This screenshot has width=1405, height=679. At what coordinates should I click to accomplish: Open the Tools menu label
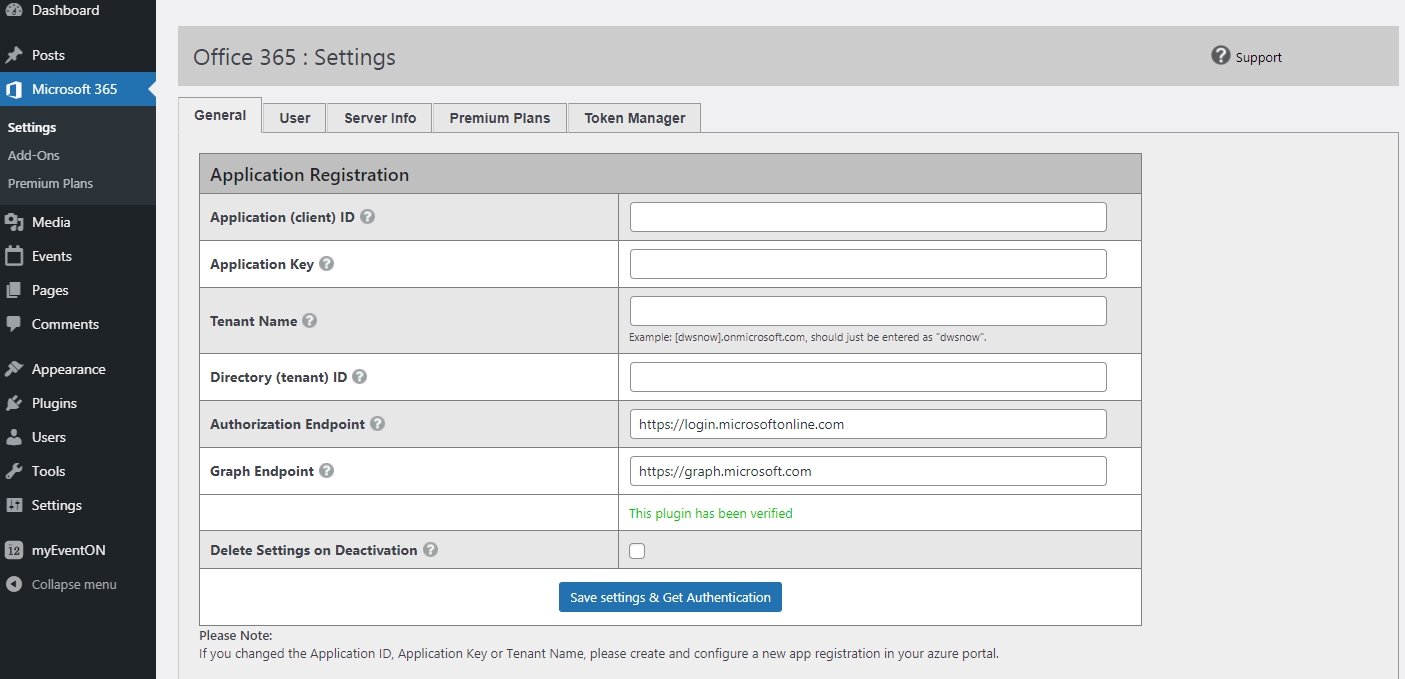pyautogui.click(x=48, y=471)
